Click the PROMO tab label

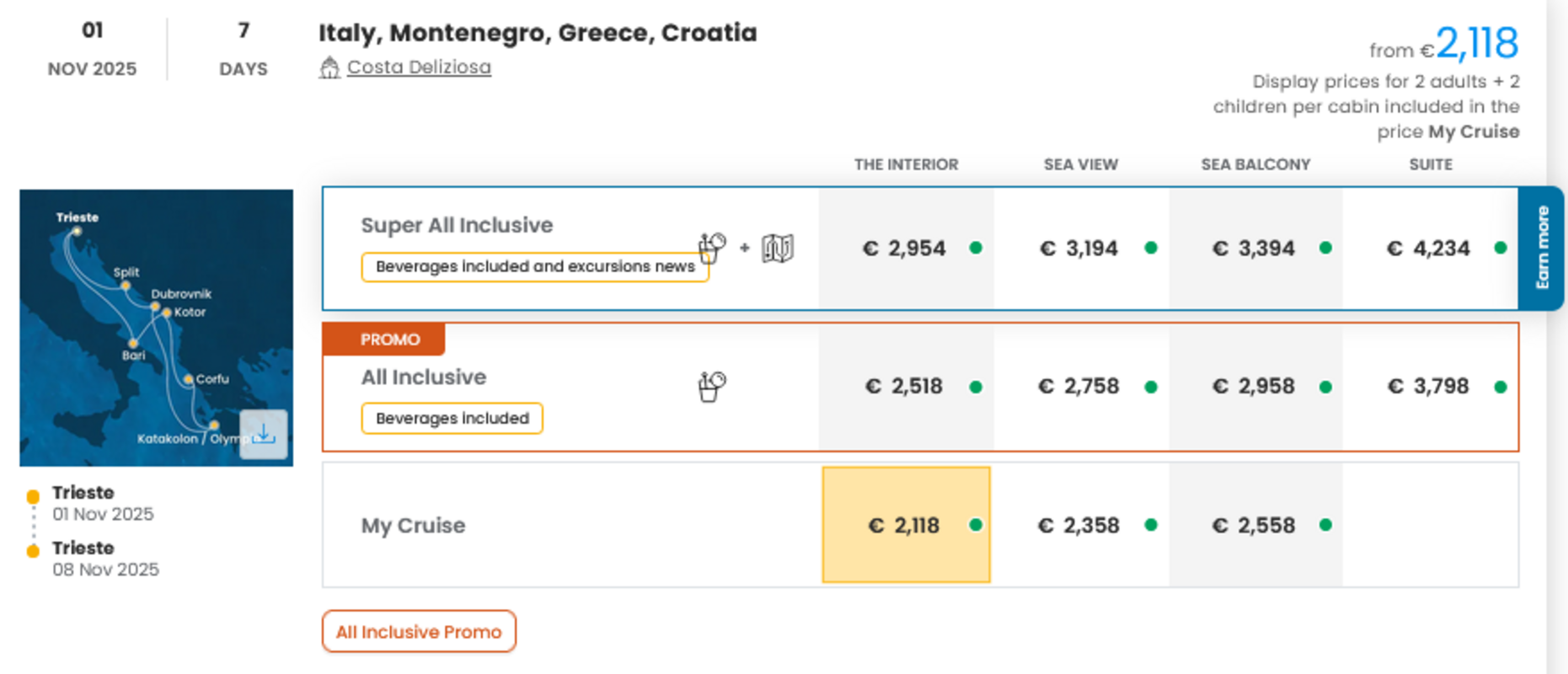coord(389,340)
